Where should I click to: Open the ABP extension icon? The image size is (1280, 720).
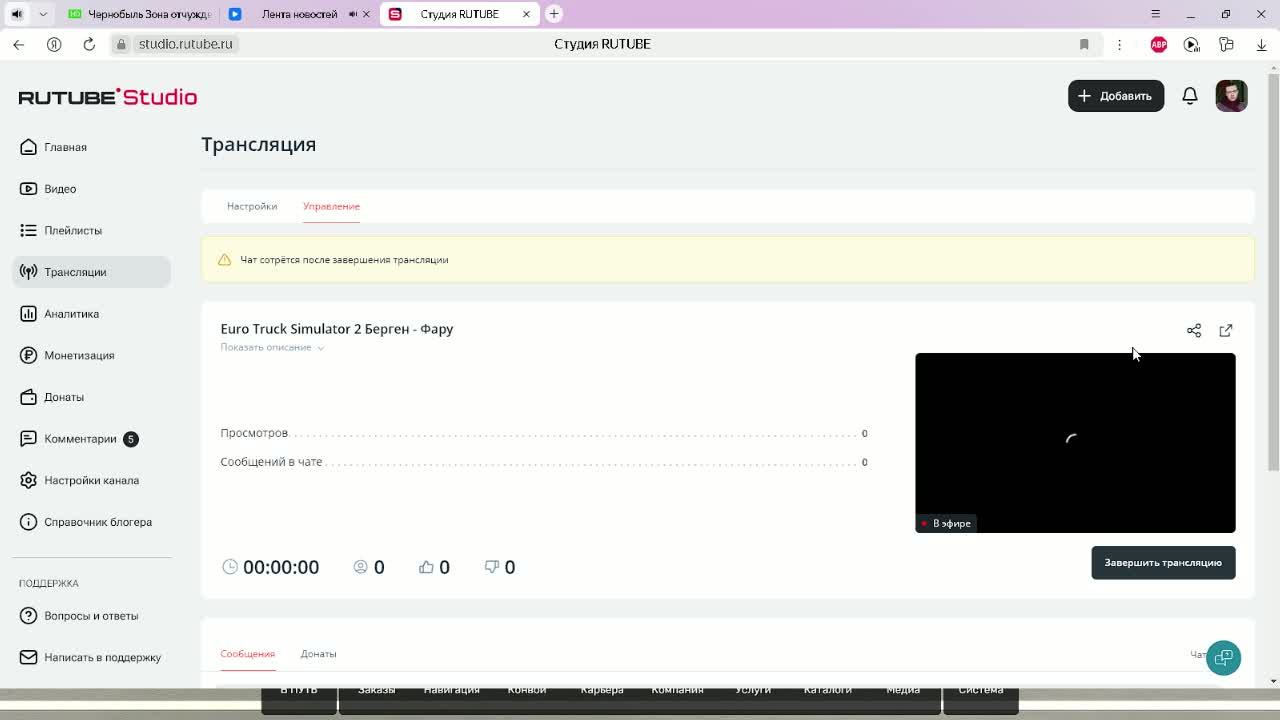[x=1159, y=44]
